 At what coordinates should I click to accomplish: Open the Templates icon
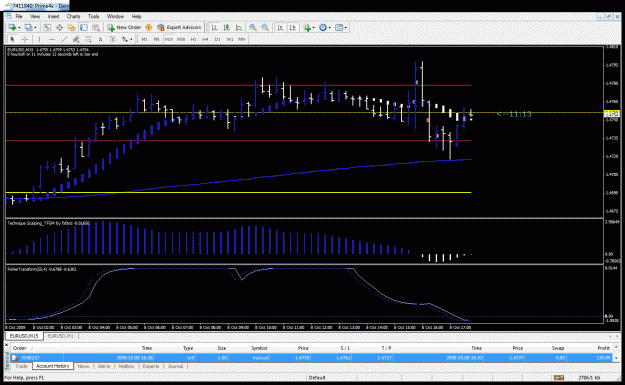(339, 27)
